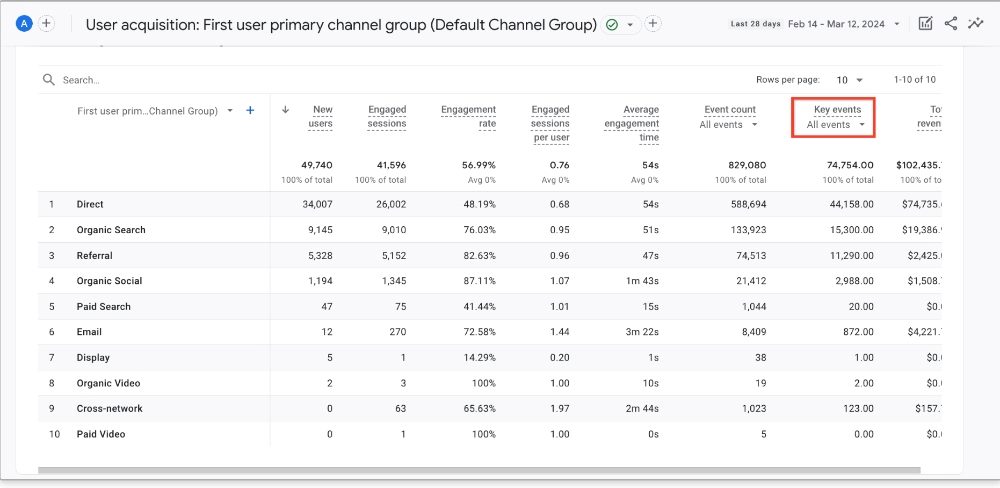The image size is (1000, 488).
Task: Sort by Average engagement time header
Action: tap(632, 124)
